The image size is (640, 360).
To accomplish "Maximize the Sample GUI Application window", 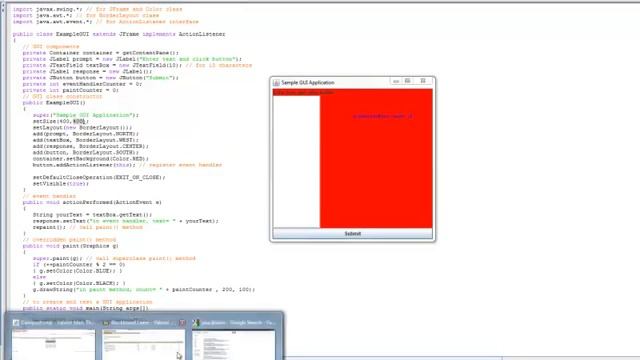I will pos(407,81).
